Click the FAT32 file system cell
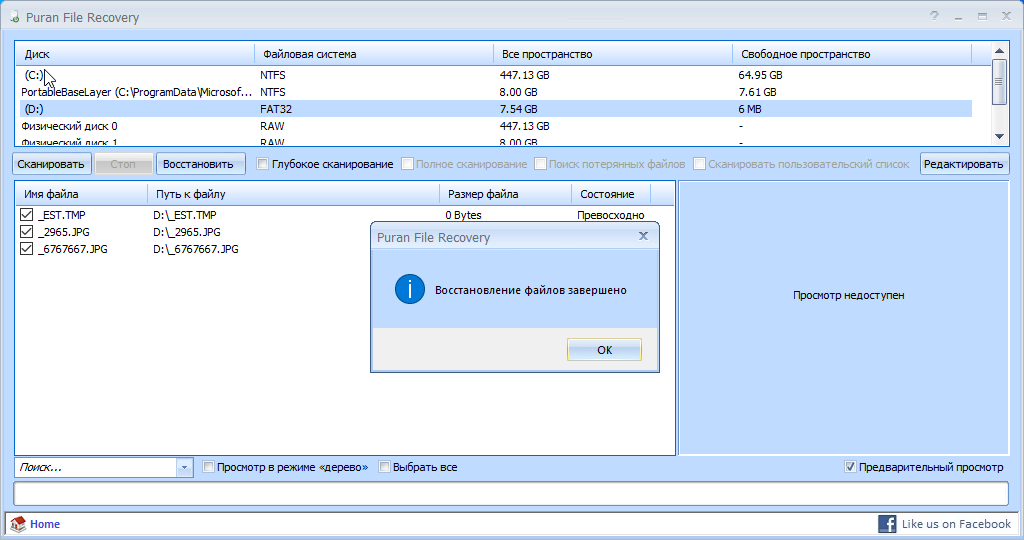 click(276, 109)
